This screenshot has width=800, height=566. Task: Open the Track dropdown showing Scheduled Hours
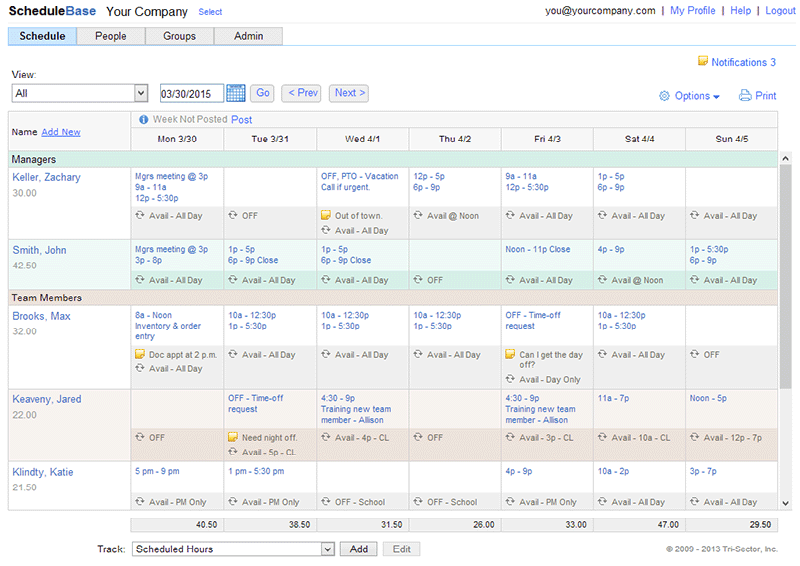click(x=327, y=549)
